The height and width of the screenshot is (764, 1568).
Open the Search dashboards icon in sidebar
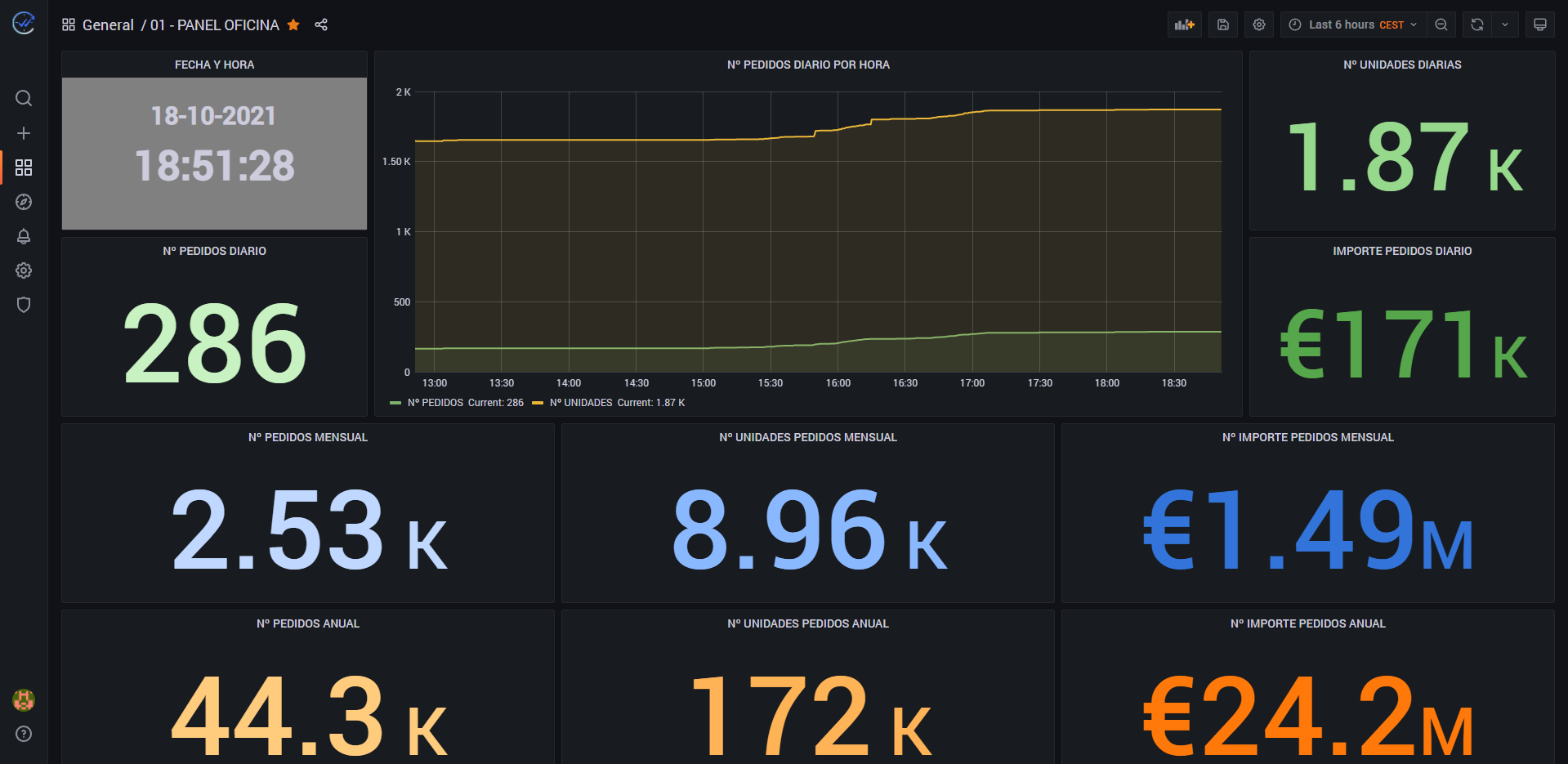(24, 98)
